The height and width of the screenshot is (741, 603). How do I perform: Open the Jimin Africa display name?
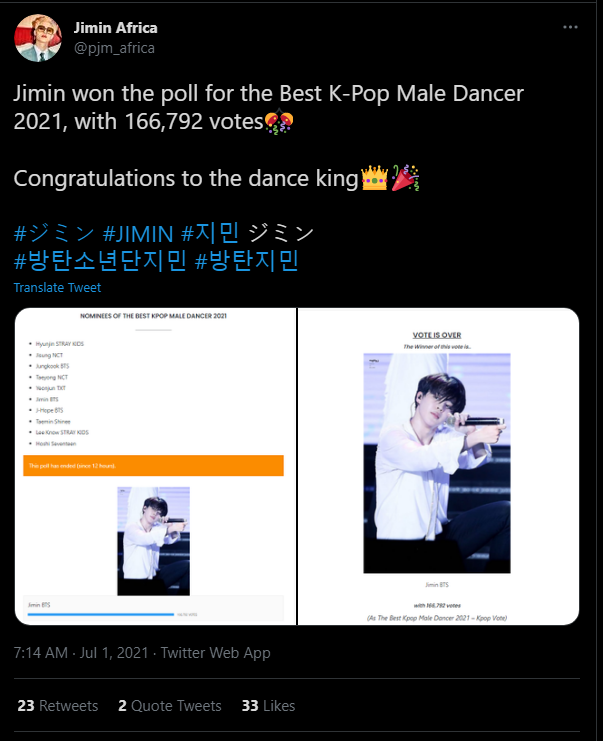point(116,28)
